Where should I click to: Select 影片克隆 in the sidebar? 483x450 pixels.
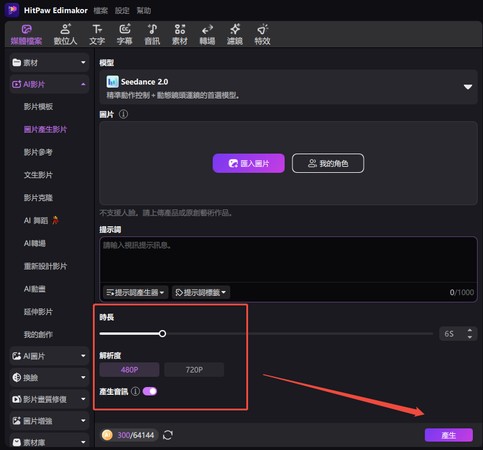tap(38, 198)
